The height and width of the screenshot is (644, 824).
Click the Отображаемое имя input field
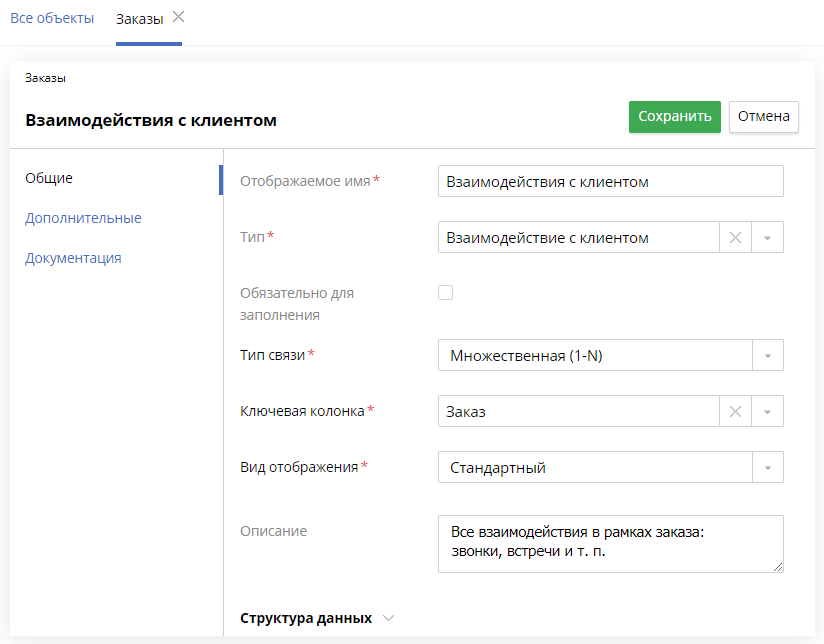pos(610,181)
